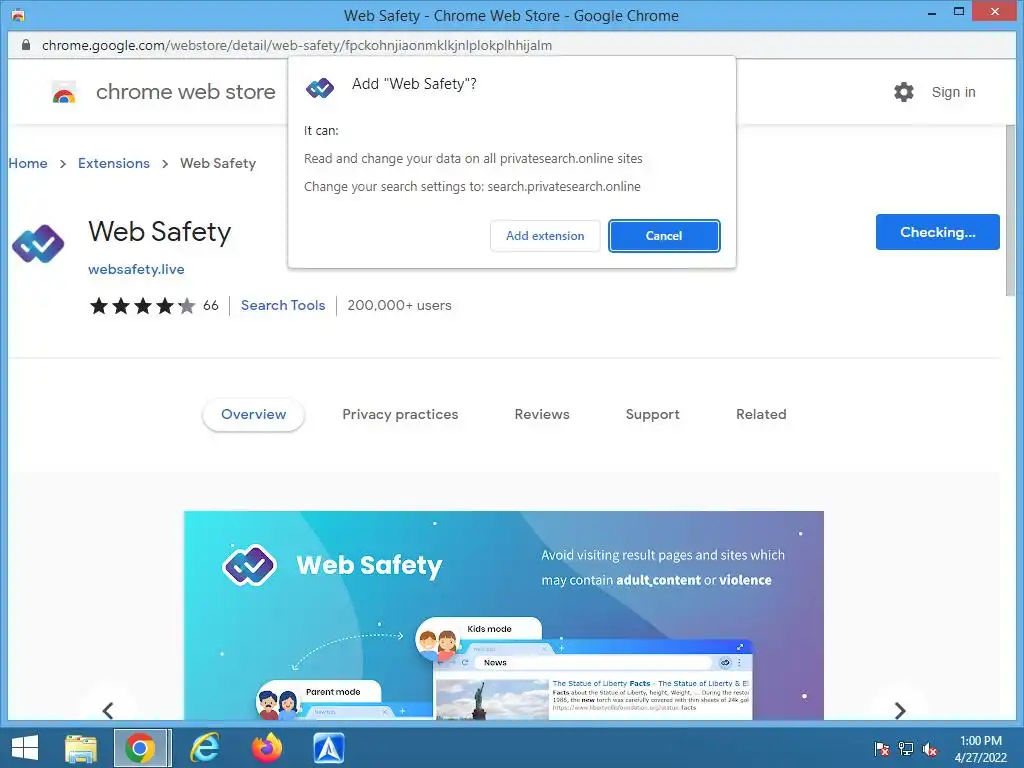Image resolution: width=1024 pixels, height=768 pixels.
Task: Open File Explorer from taskbar
Action: 81,748
